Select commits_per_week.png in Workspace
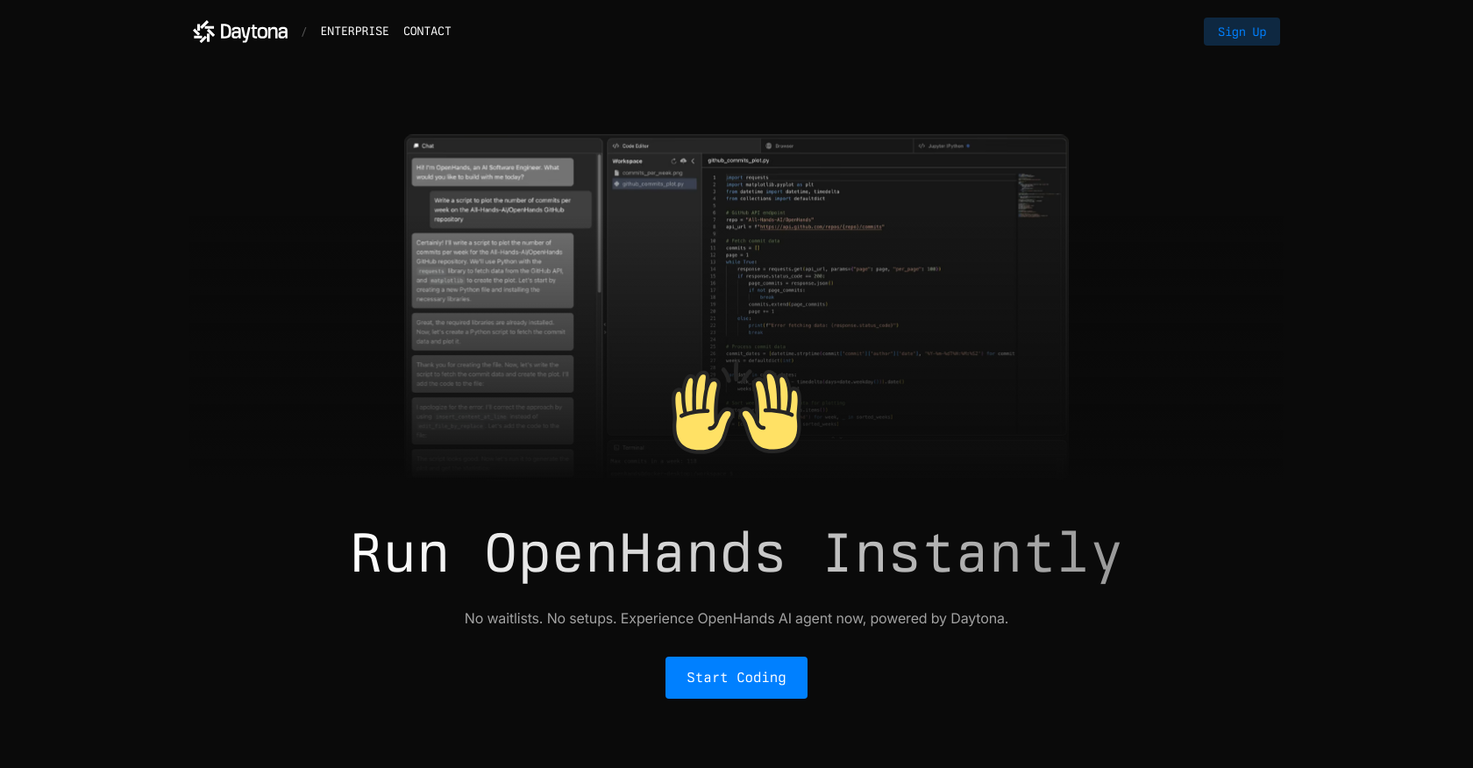 click(651, 173)
